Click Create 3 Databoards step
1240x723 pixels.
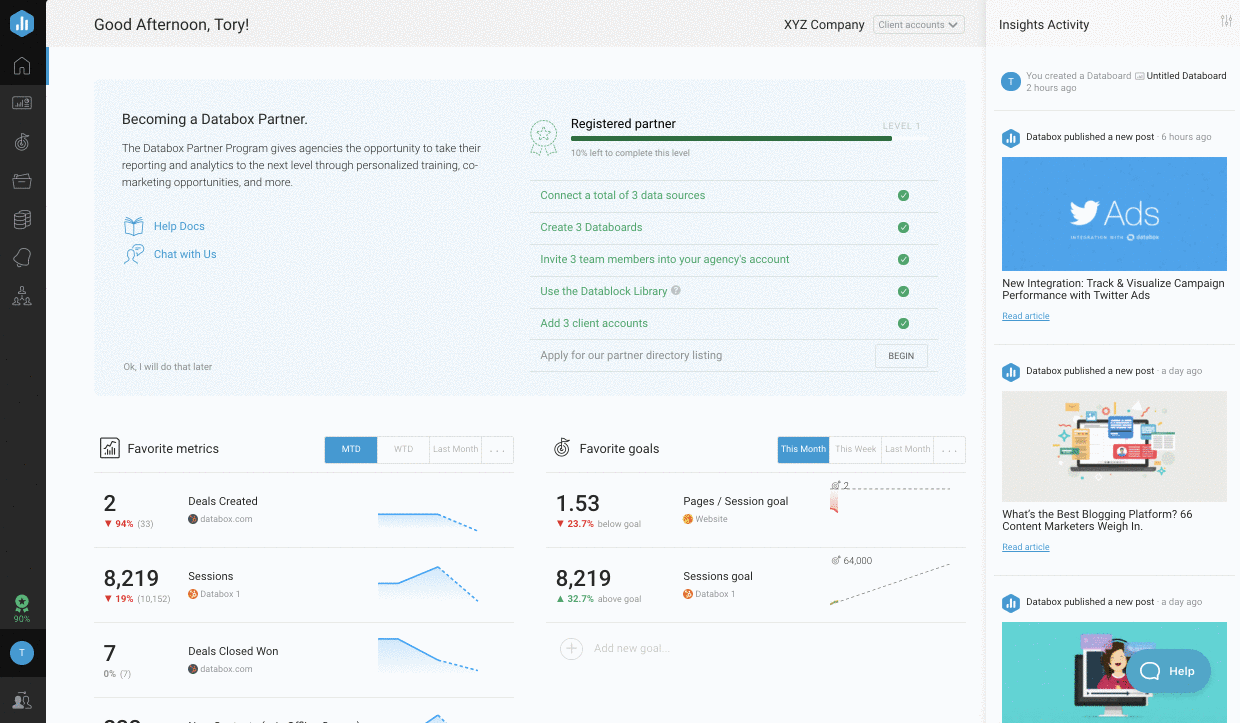[x=591, y=227]
